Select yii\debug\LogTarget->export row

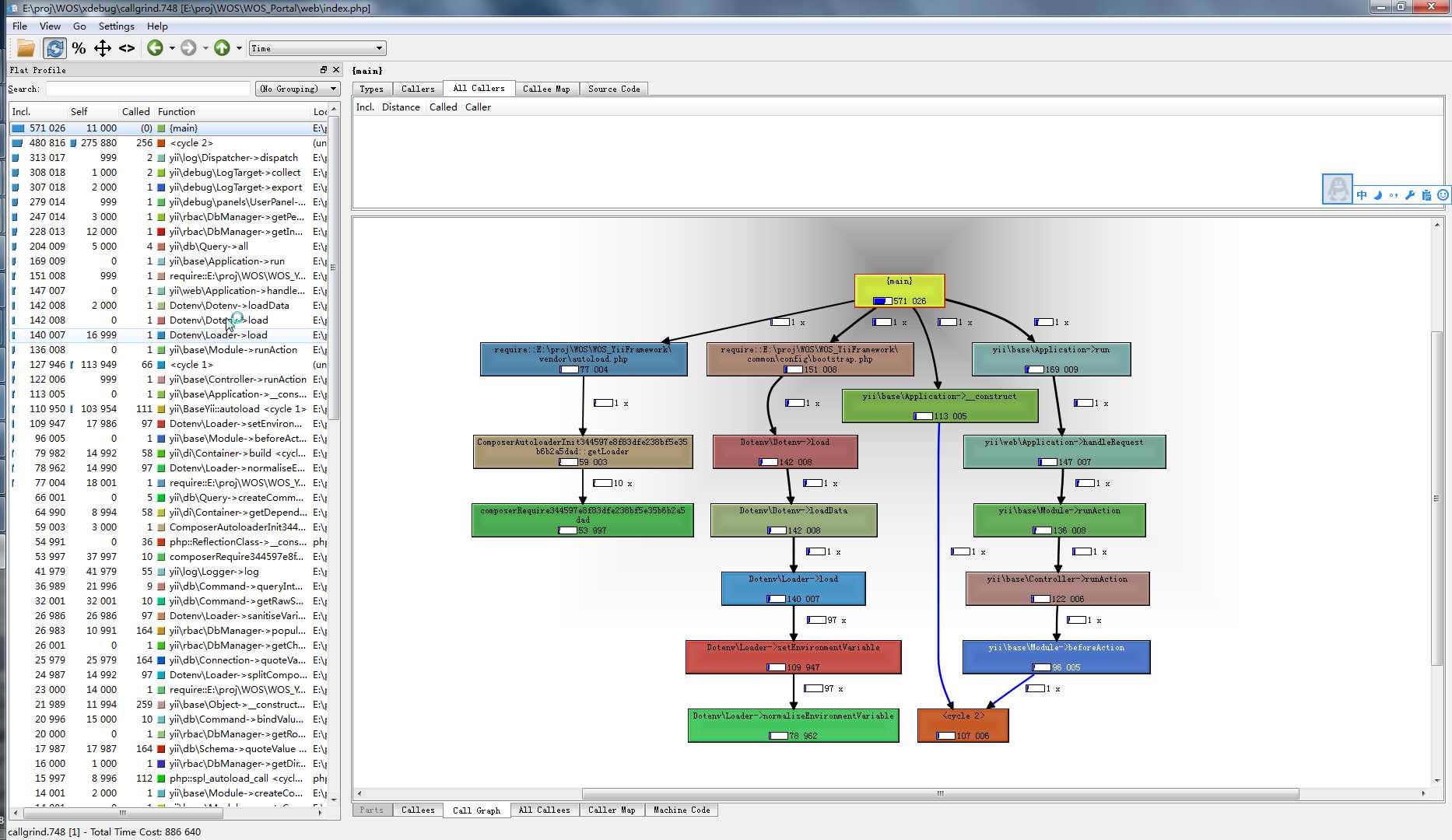pyautogui.click(x=168, y=187)
